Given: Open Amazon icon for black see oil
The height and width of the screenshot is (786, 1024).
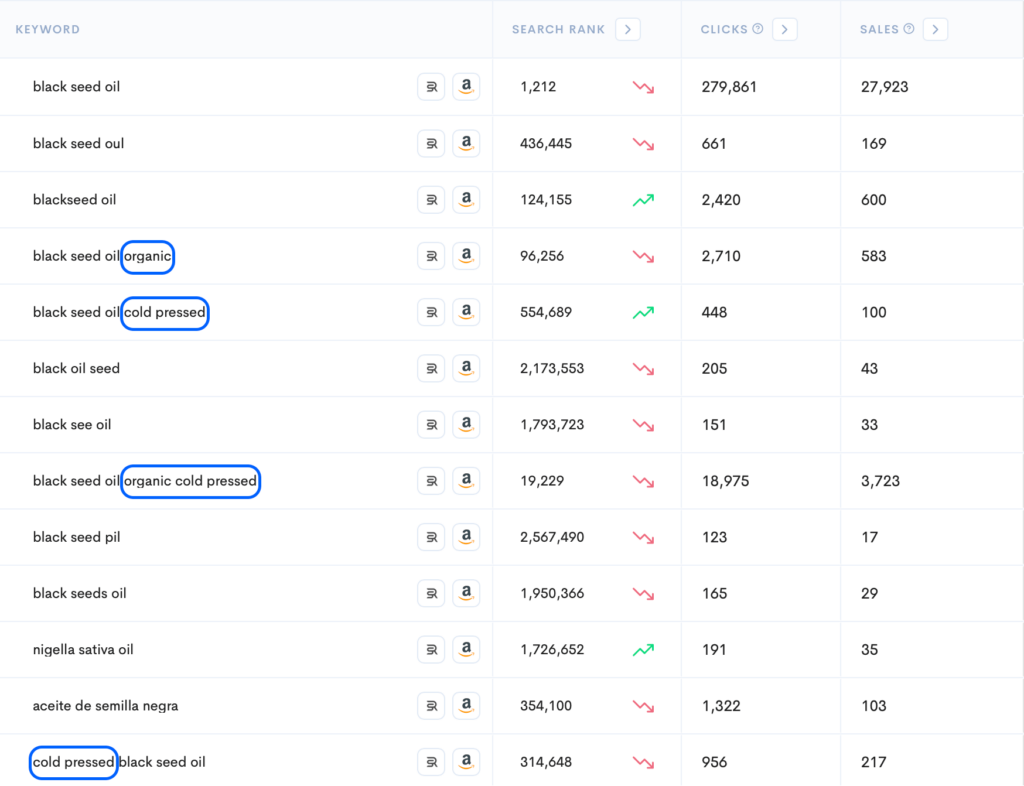Looking at the screenshot, I should coord(466,425).
